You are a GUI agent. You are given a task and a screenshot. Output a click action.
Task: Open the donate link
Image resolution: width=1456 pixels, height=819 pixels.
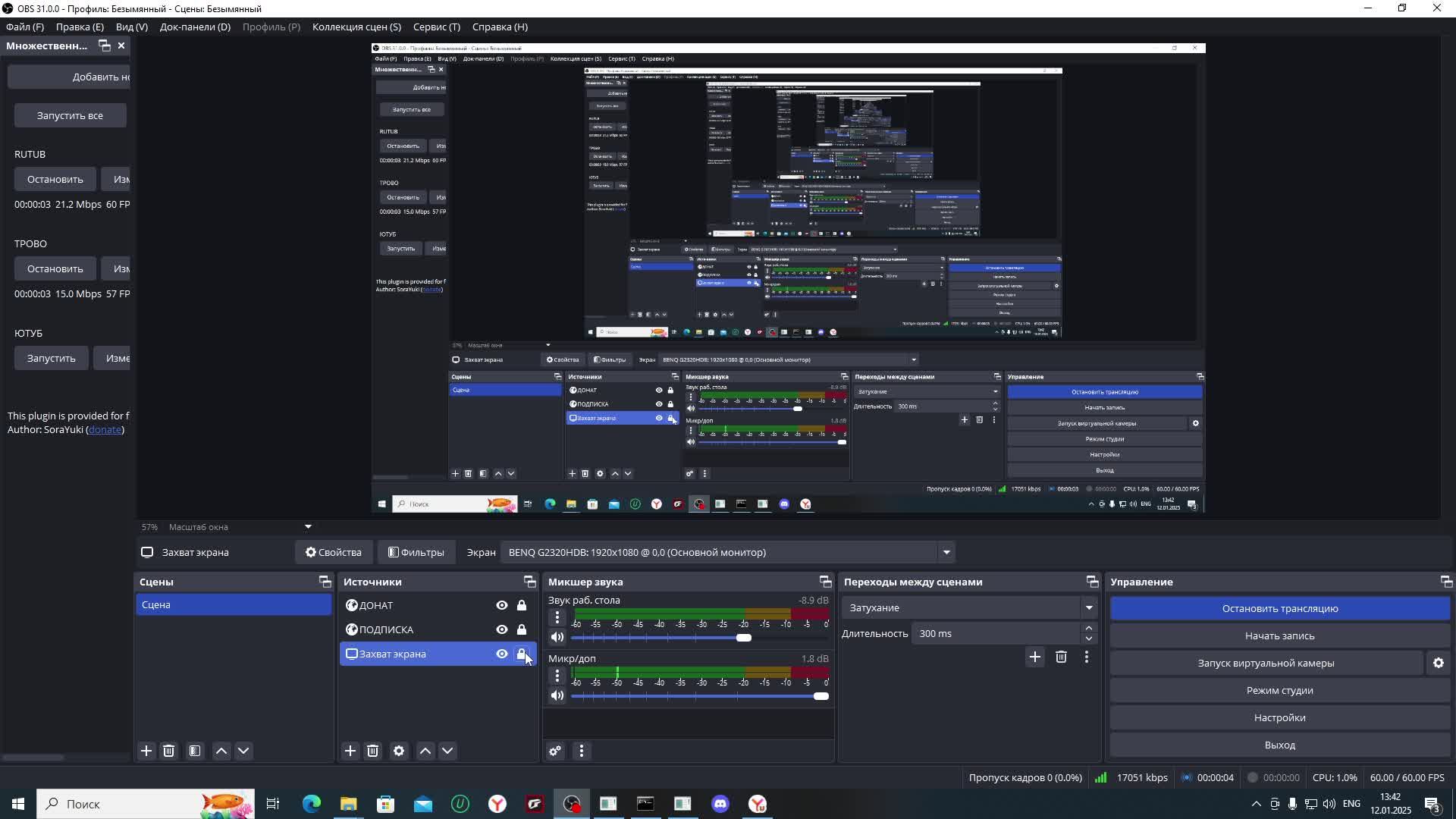click(105, 429)
